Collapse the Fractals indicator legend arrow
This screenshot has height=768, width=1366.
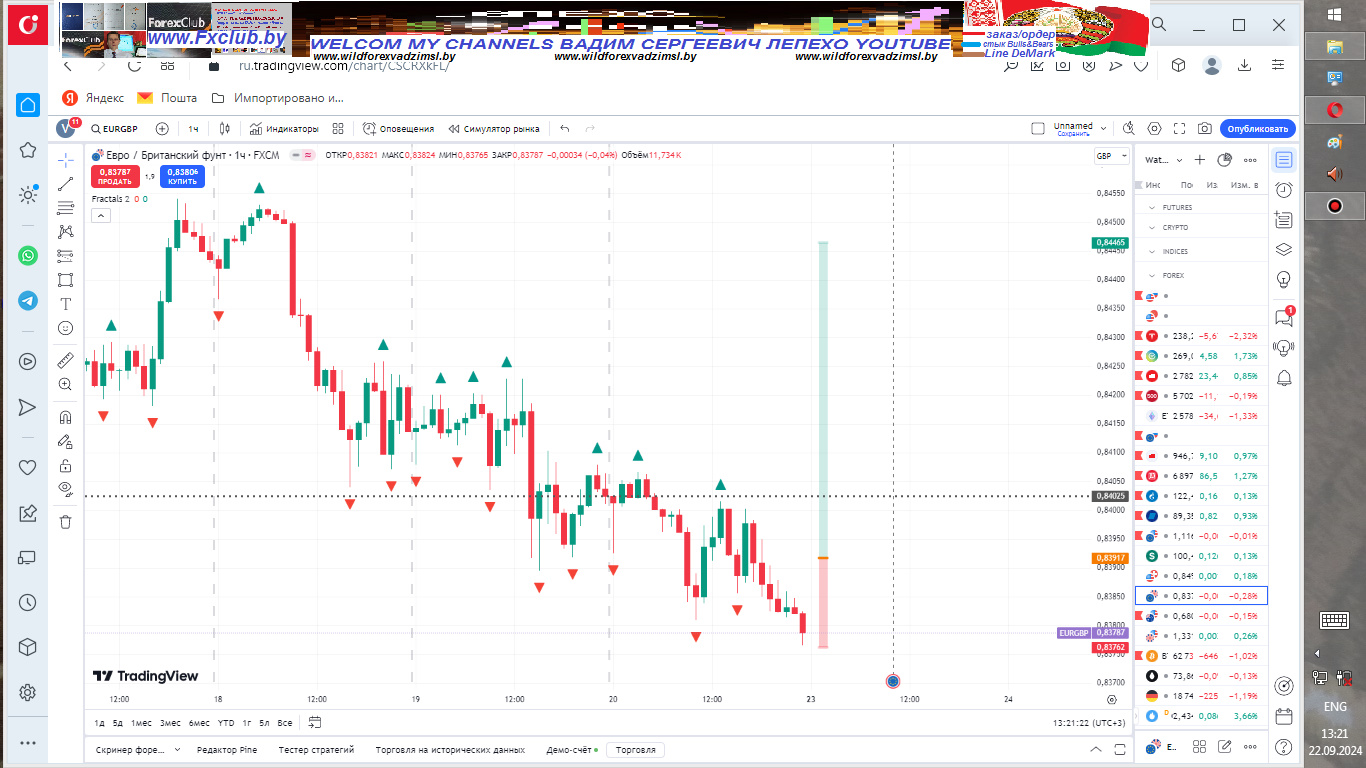[101, 215]
